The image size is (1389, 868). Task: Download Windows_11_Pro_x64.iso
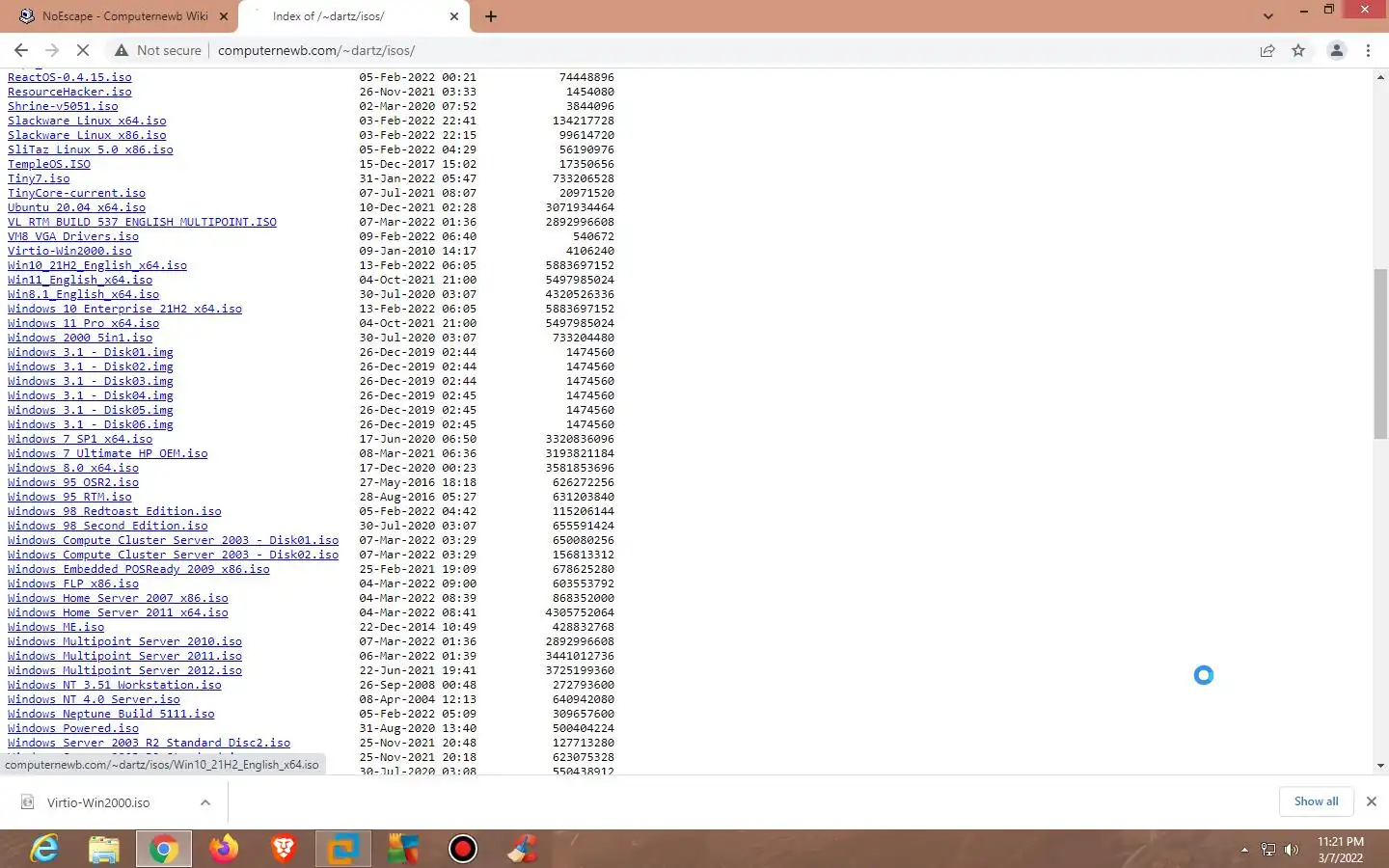(x=83, y=323)
